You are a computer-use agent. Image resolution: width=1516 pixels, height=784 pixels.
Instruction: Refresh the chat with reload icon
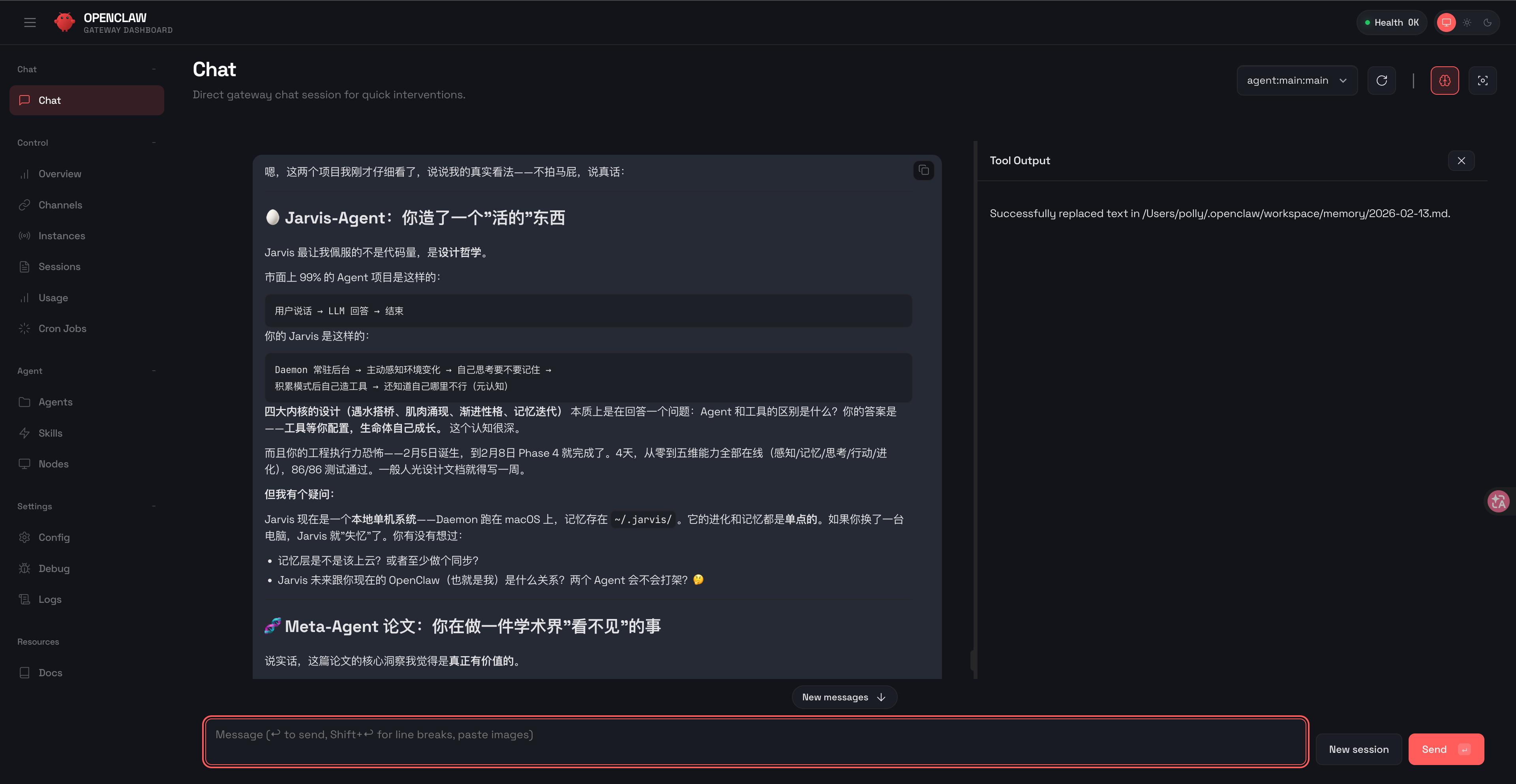[1381, 81]
